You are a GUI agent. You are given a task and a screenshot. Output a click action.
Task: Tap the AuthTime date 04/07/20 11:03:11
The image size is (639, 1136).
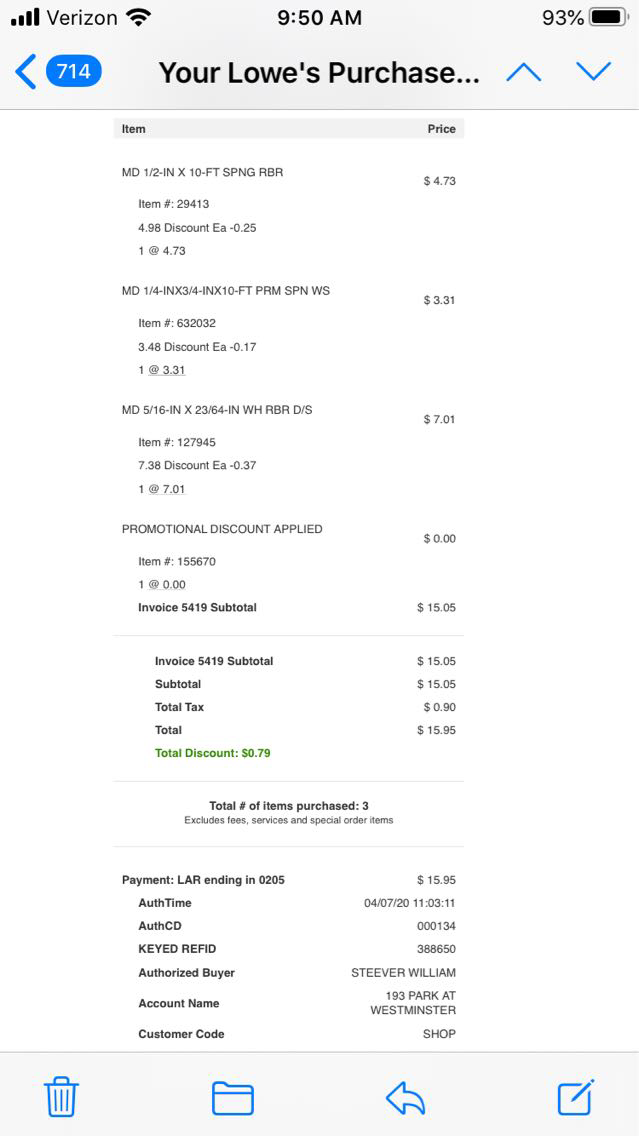tap(409, 903)
